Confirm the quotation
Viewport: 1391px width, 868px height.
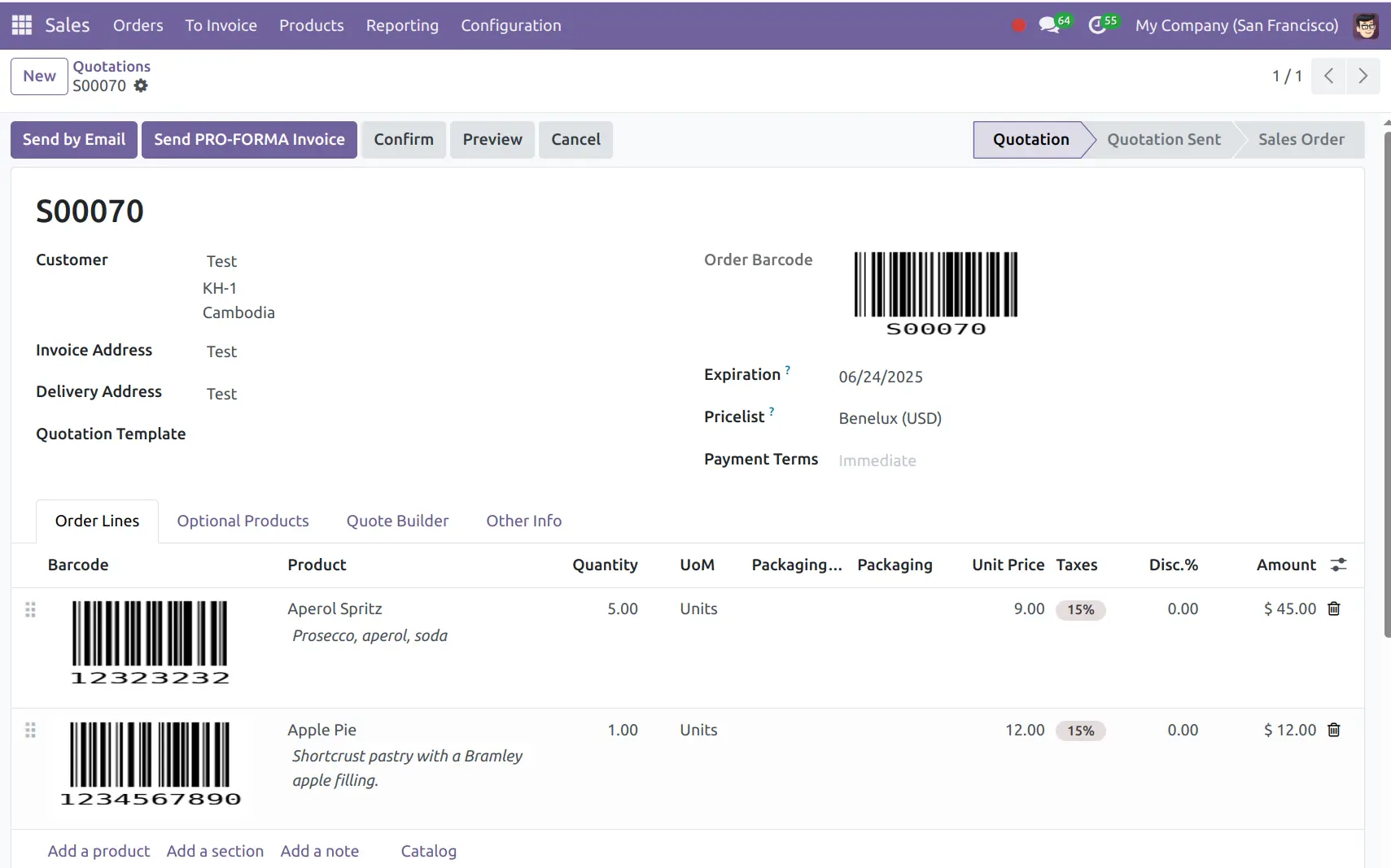tap(404, 139)
